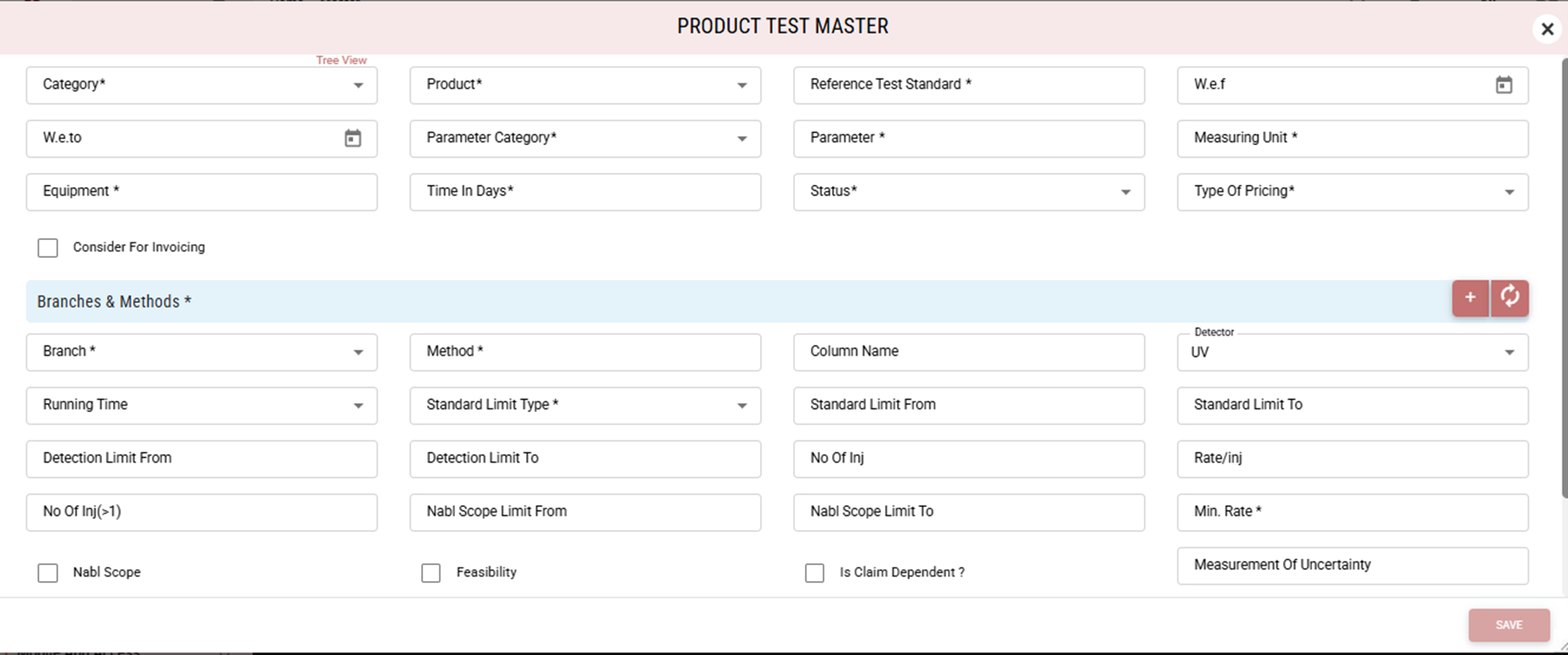
Task: Open the W.e.f calendar picker icon
Action: pyautogui.click(x=1504, y=85)
